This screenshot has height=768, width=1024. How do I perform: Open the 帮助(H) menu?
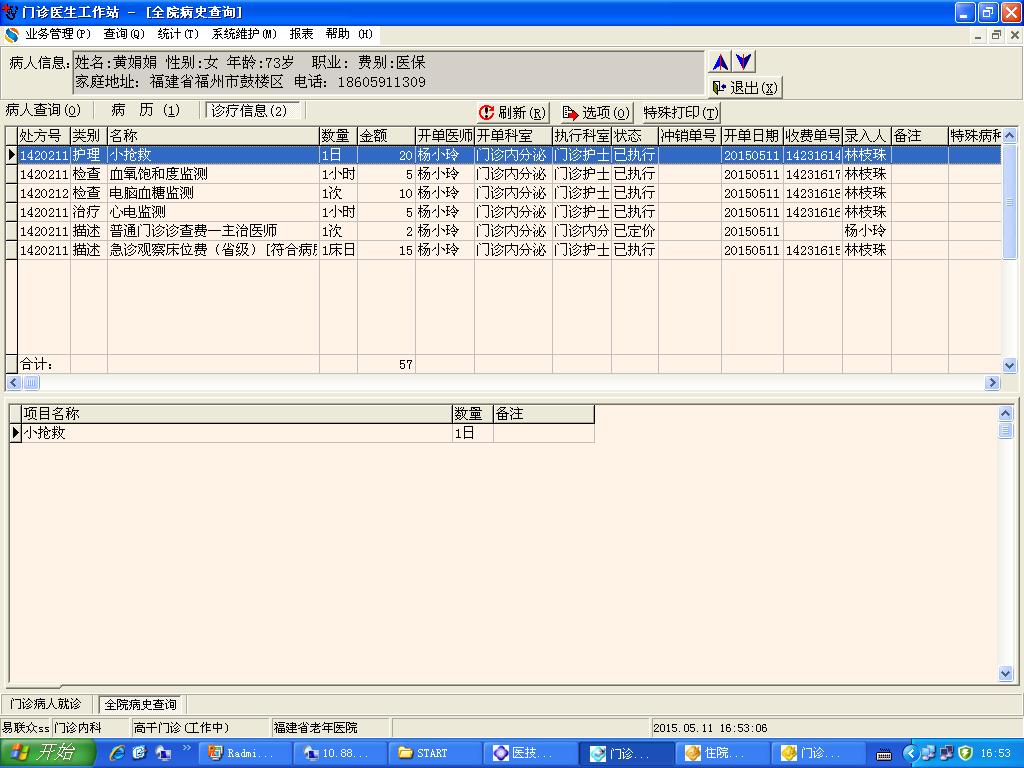349,34
